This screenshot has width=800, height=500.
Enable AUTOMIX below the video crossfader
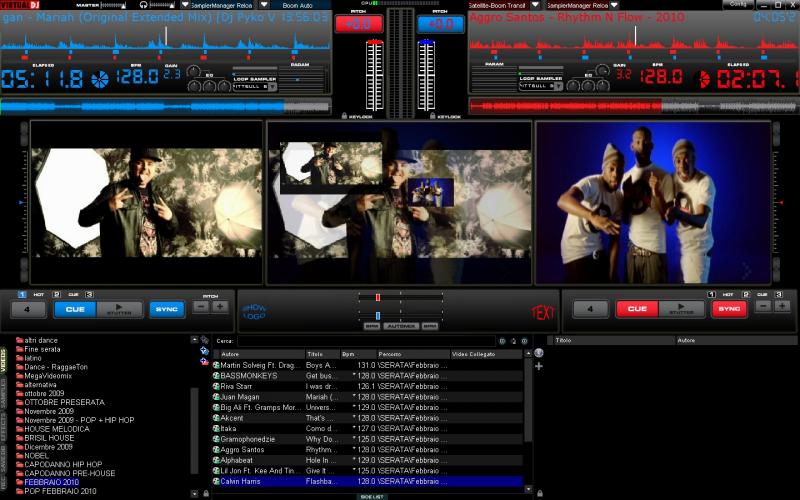click(401, 326)
